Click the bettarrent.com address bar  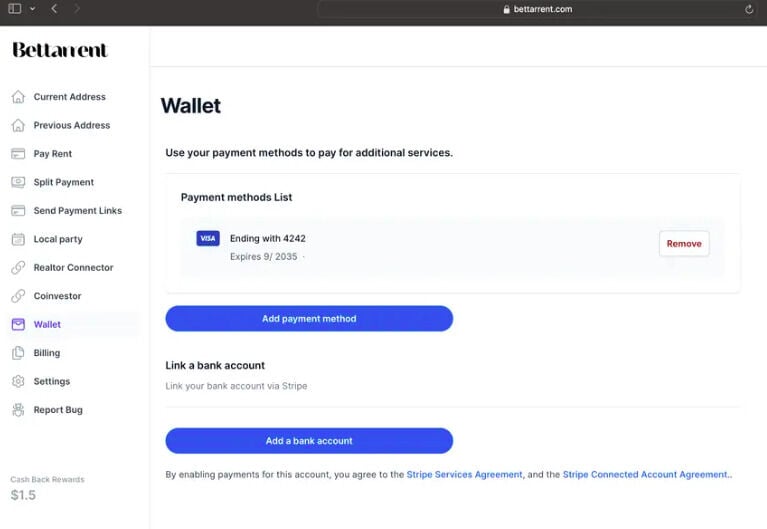click(538, 9)
